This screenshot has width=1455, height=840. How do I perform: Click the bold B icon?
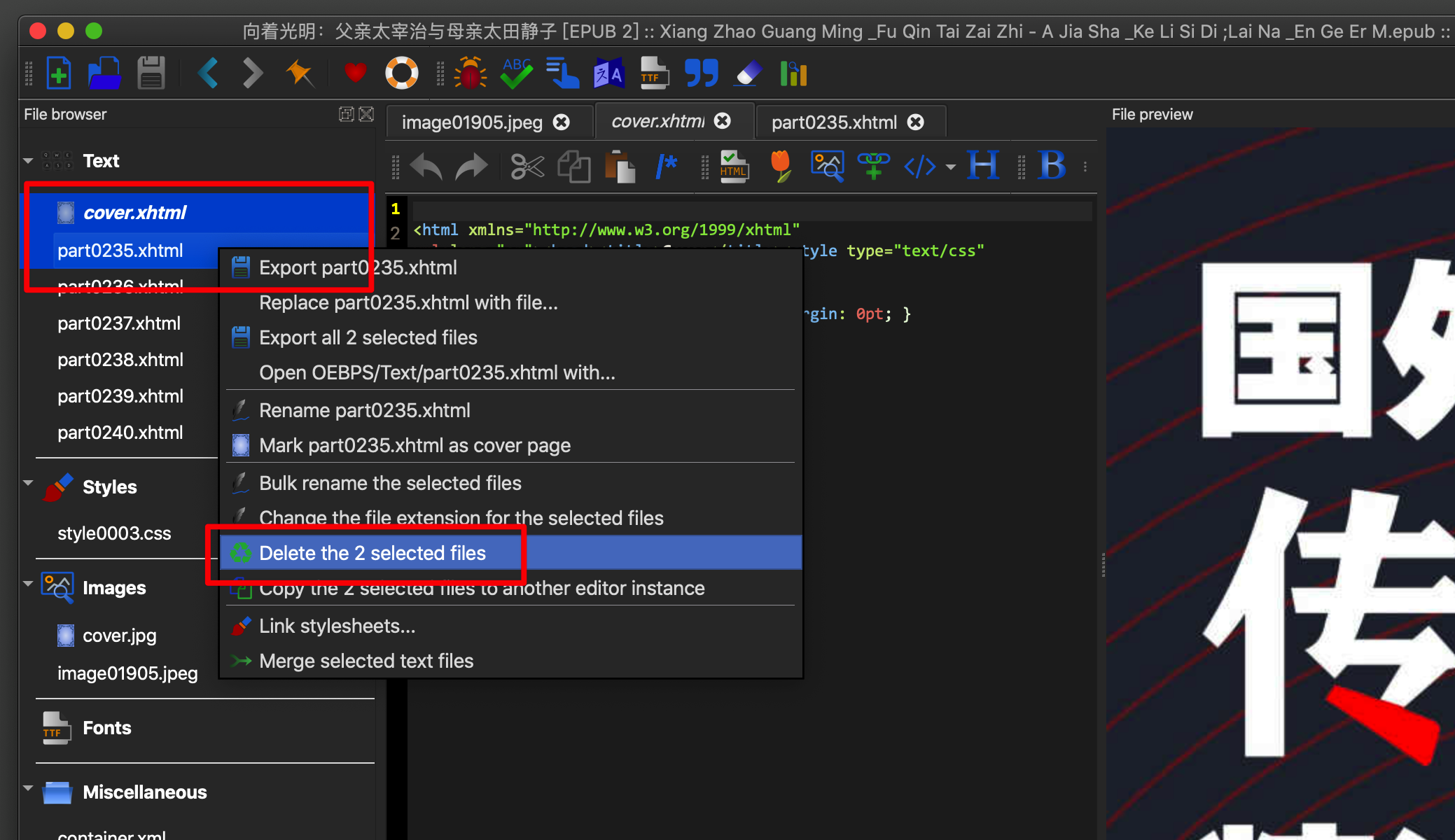1052,166
